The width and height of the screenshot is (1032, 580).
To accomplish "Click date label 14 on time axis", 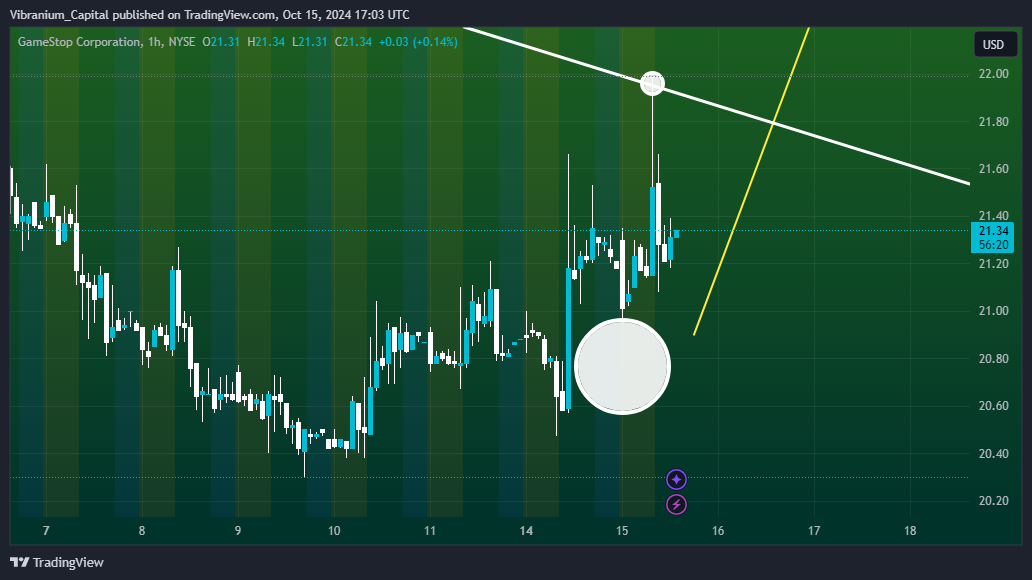I will coord(526,531).
